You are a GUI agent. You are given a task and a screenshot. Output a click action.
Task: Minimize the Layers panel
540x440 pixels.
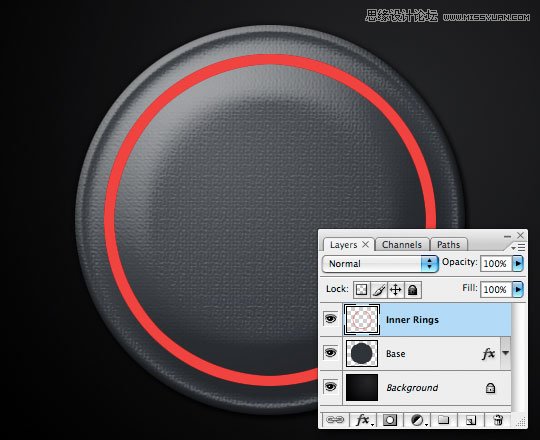click(507, 236)
